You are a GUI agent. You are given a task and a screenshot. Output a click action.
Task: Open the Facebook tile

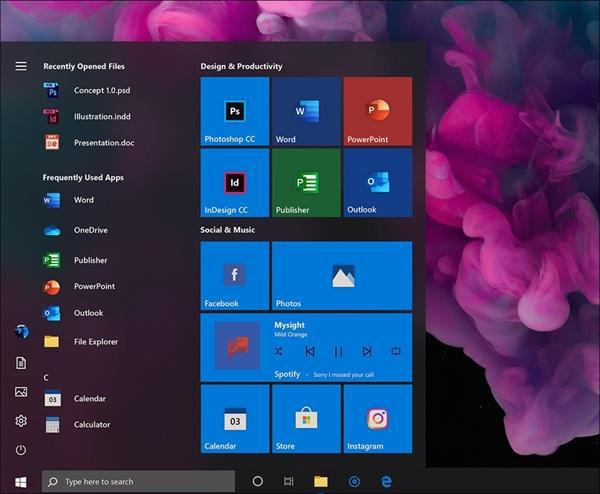tap(235, 276)
